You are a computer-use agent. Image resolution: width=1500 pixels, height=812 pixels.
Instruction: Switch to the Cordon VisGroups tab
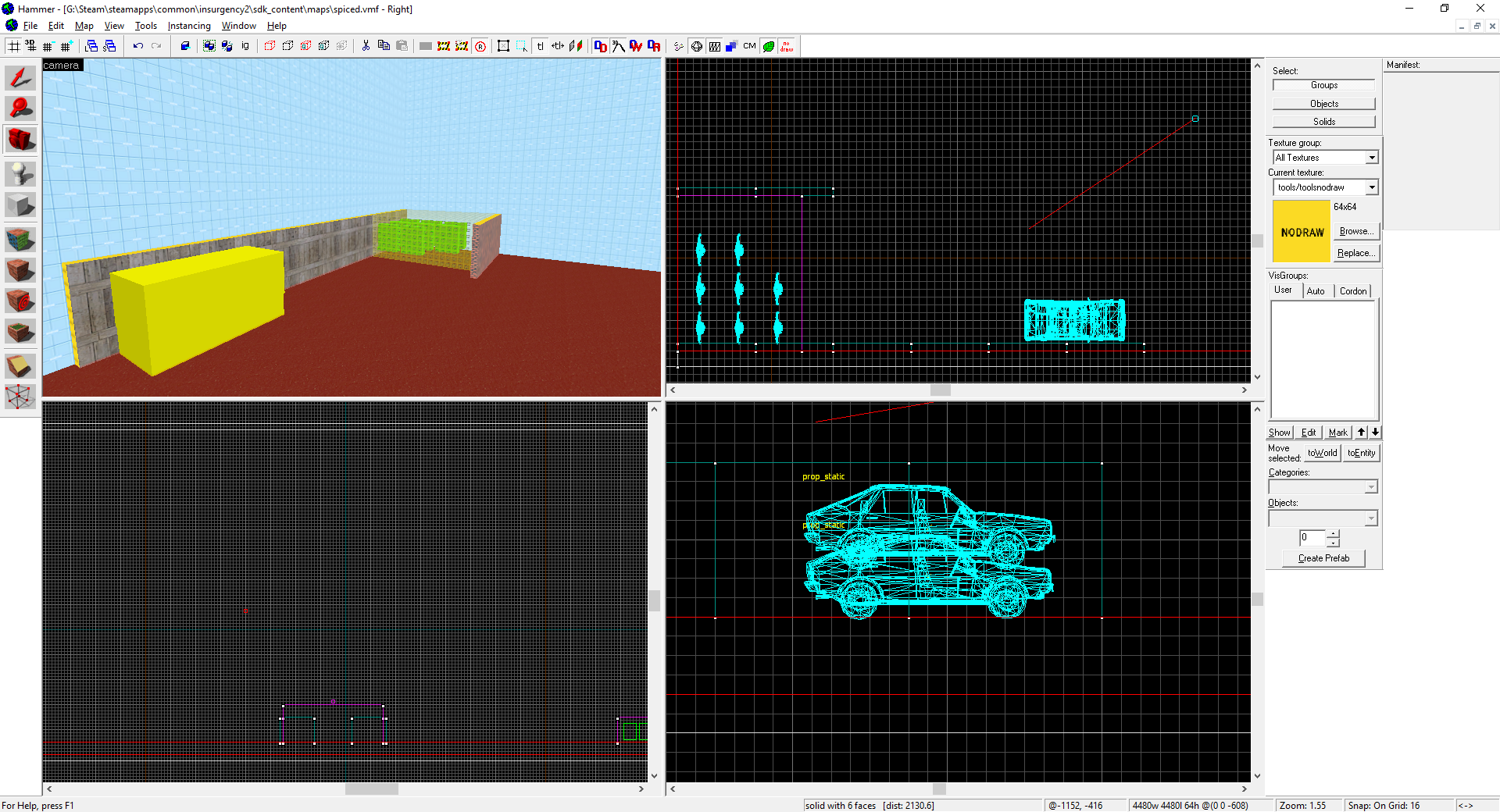pyautogui.click(x=1353, y=291)
